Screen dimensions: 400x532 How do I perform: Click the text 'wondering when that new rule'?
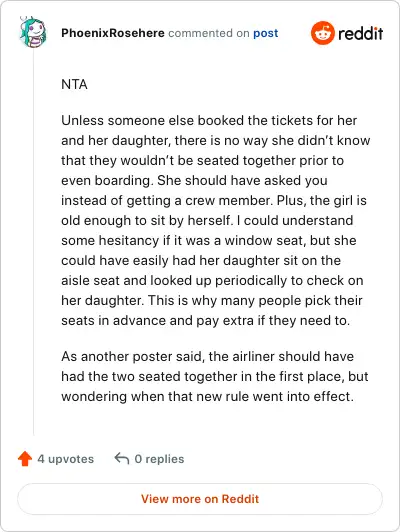pos(154,397)
